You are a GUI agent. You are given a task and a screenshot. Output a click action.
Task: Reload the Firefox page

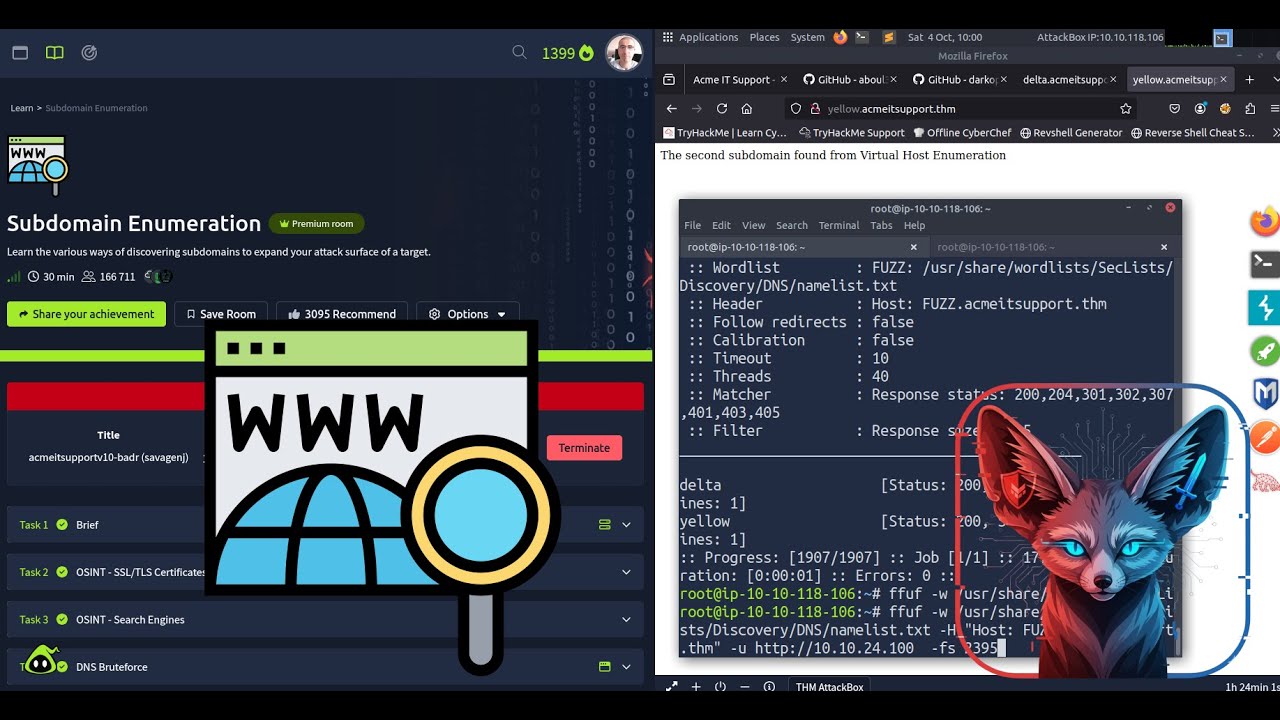tap(722, 108)
